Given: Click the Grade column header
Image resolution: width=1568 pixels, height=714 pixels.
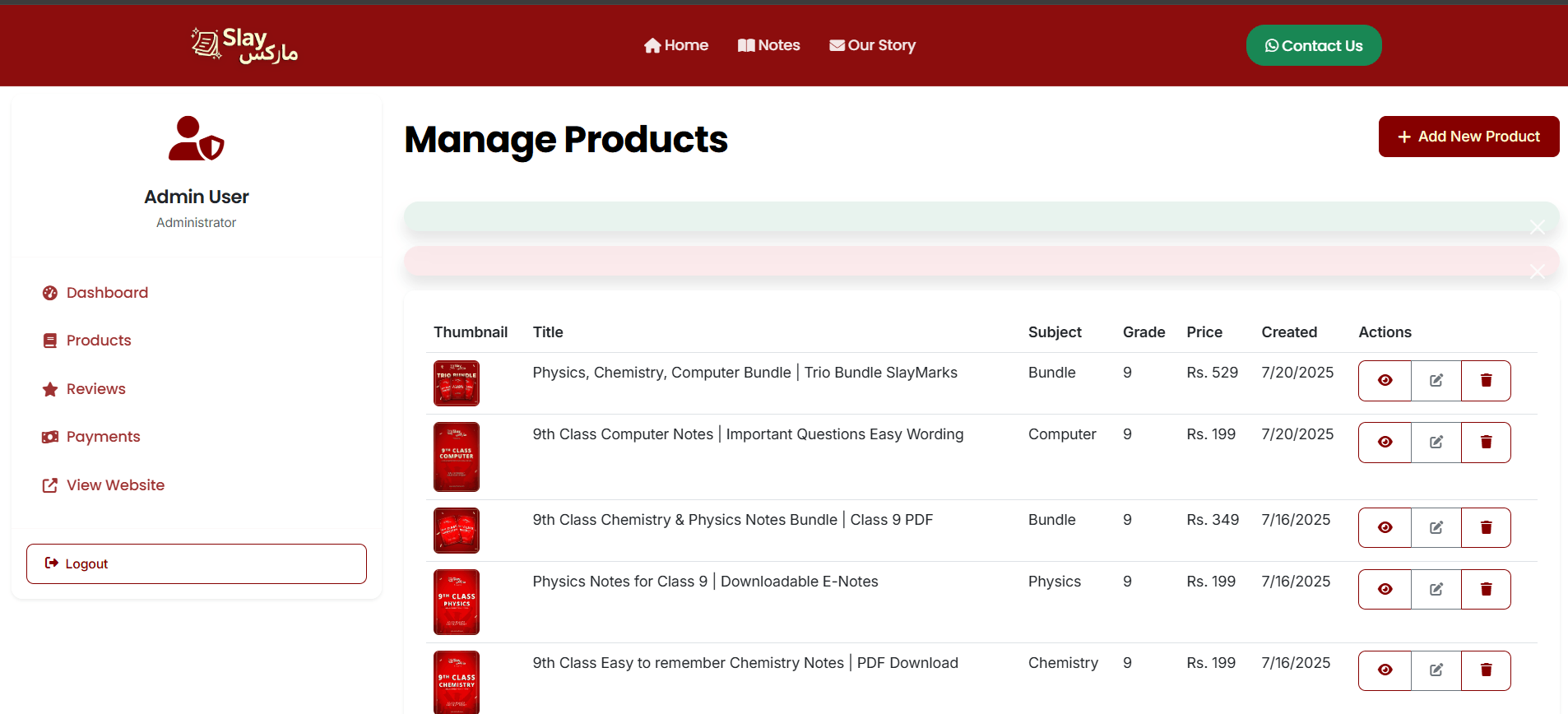Looking at the screenshot, I should pos(1144,332).
